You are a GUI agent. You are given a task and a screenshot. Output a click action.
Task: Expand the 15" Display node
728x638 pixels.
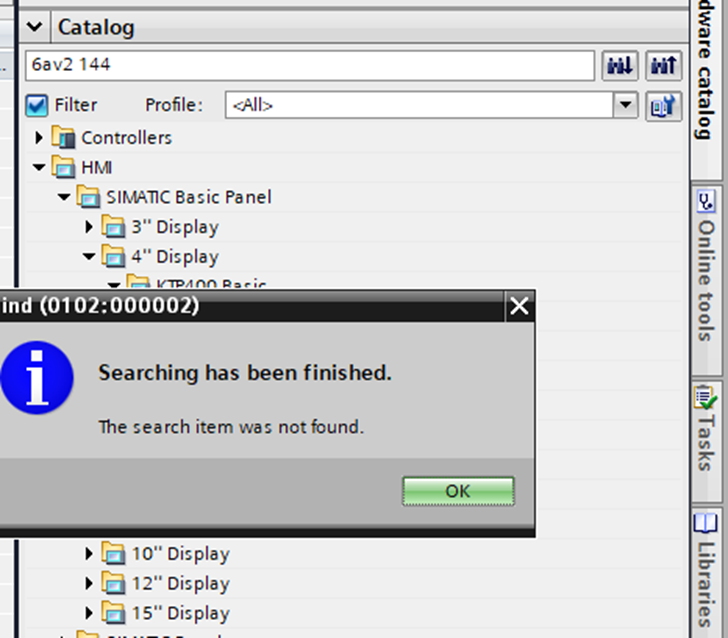[x=89, y=613]
